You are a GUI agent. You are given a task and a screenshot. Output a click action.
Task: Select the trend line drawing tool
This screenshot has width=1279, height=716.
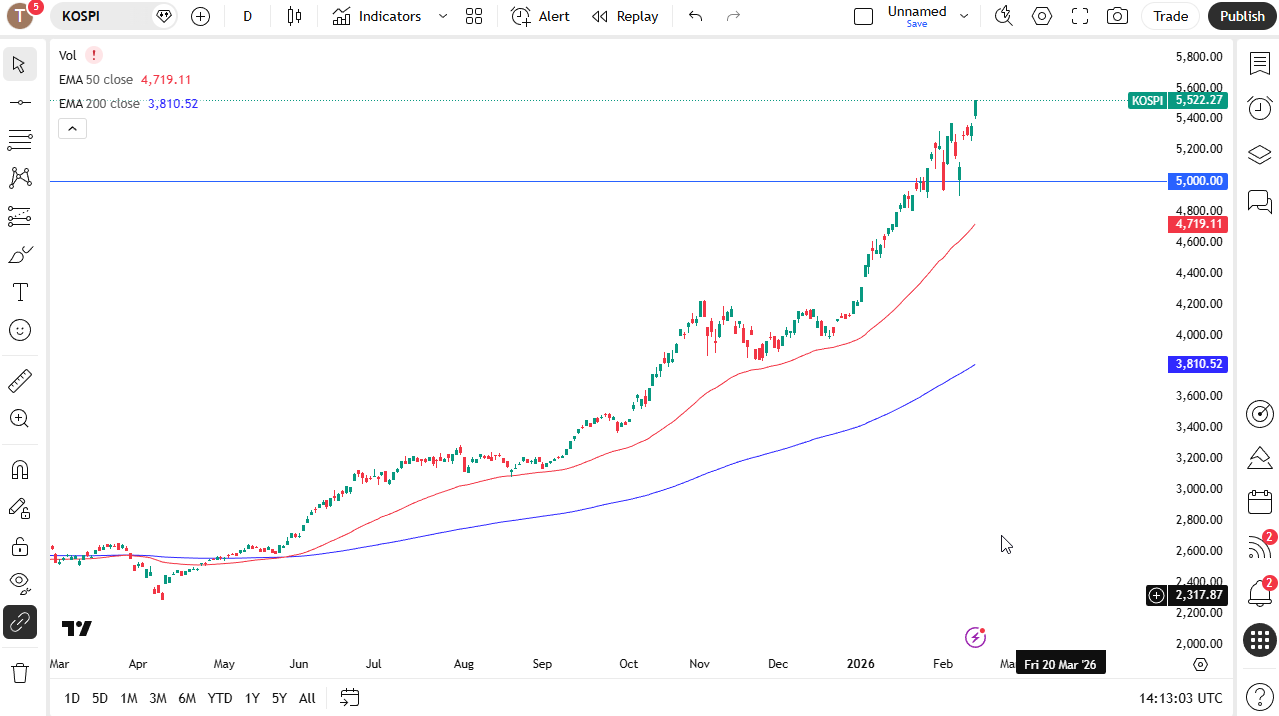coord(19,102)
